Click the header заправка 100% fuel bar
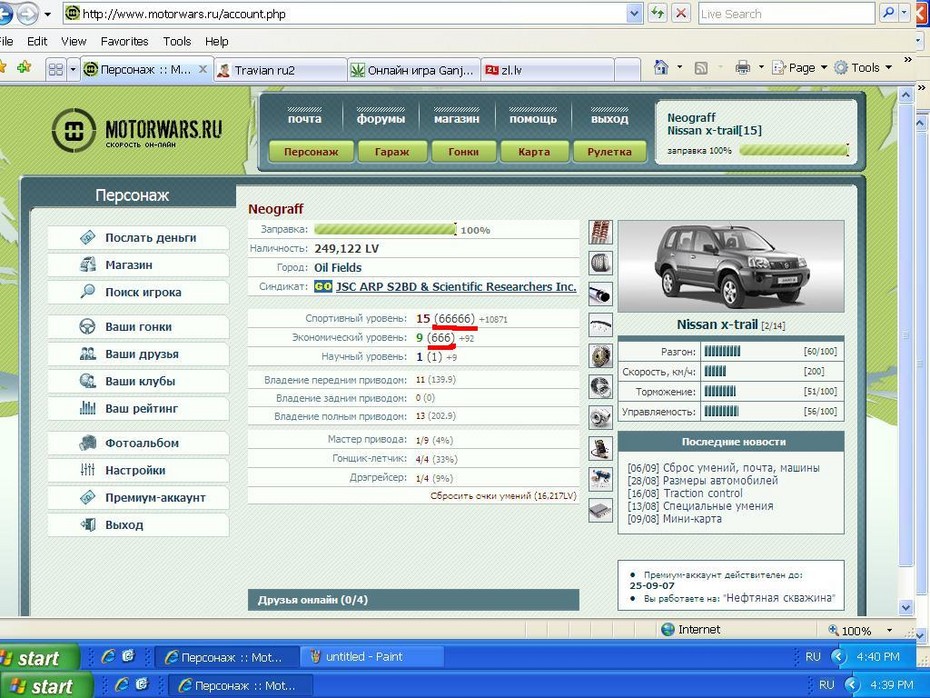The height and width of the screenshot is (698, 930). pyautogui.click(x=795, y=150)
